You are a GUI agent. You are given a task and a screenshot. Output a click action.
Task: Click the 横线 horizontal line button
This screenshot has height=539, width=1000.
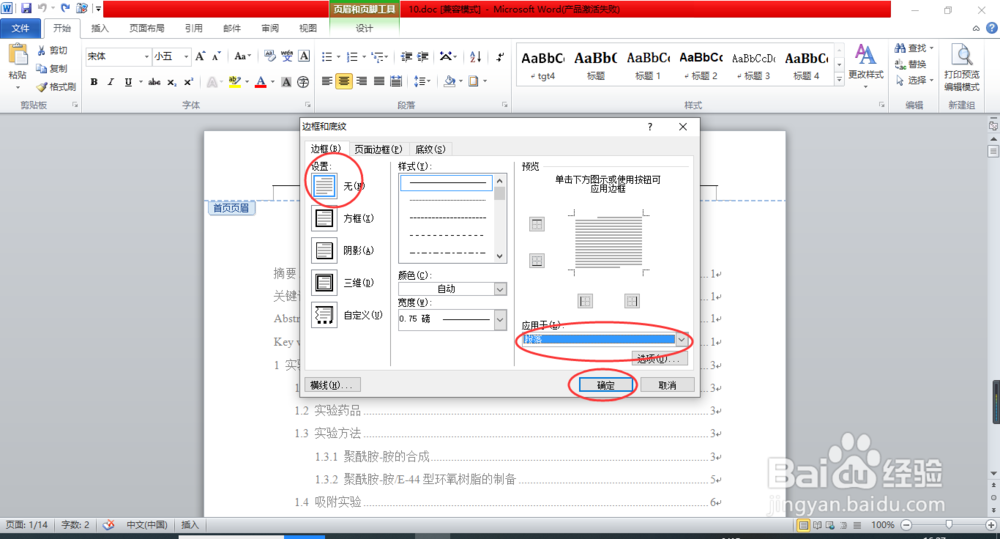[x=334, y=385]
